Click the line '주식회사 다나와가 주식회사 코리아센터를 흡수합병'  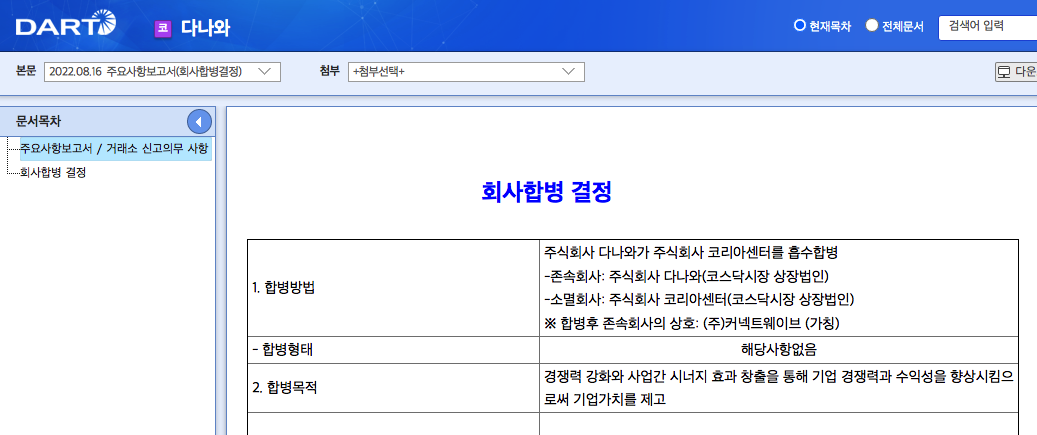pyautogui.click(x=691, y=253)
